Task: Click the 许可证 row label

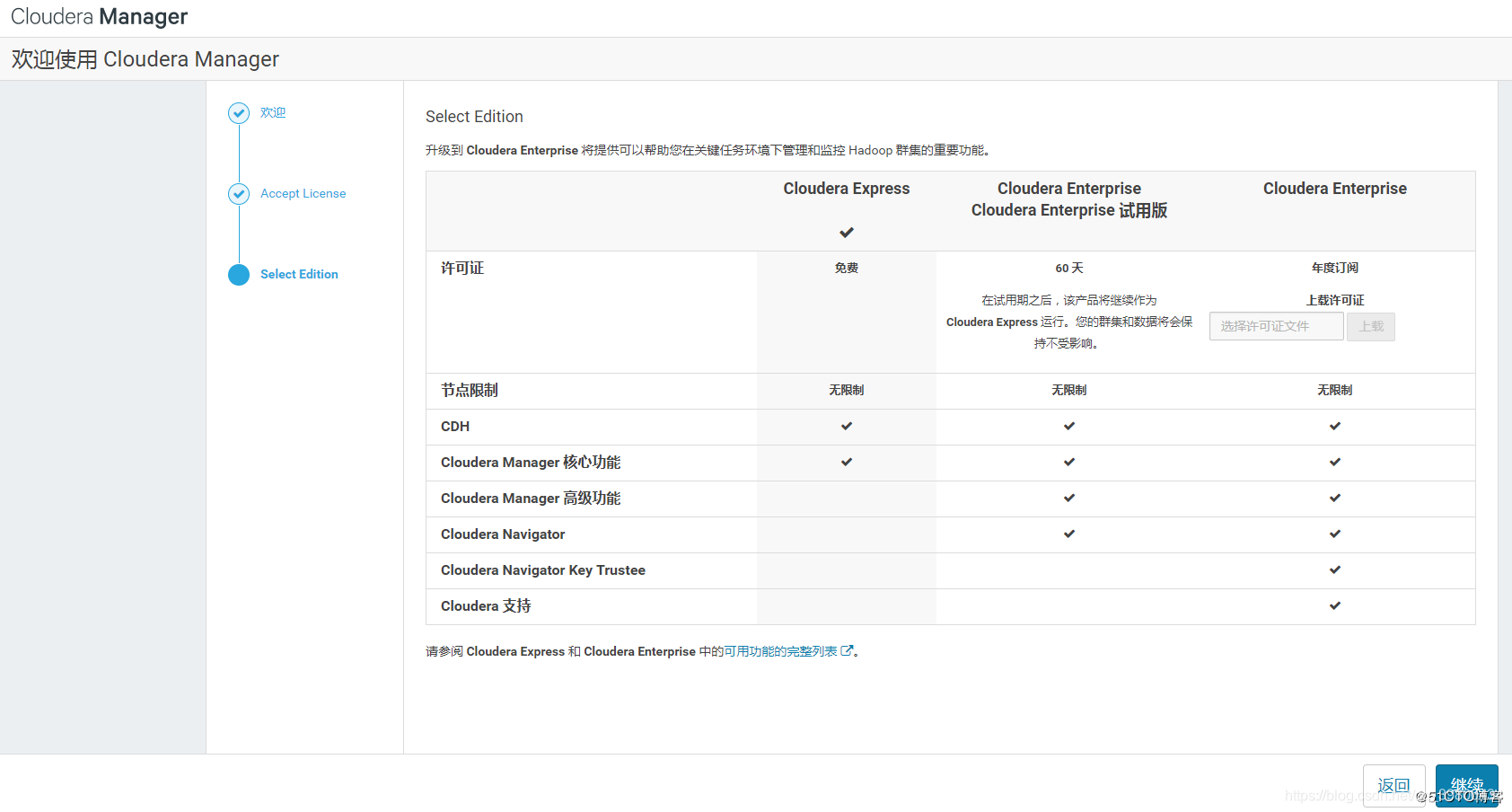Action: point(462,268)
